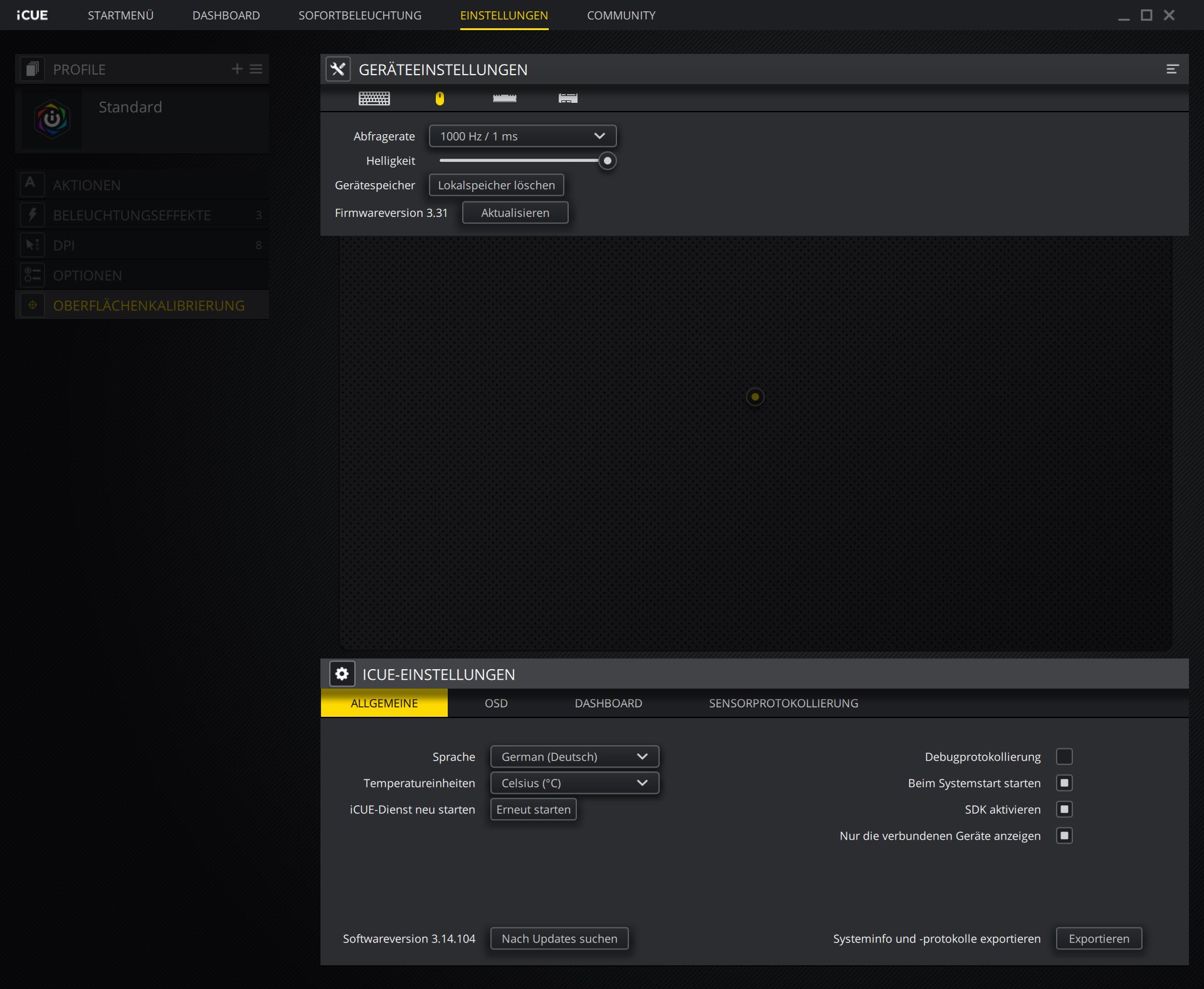The width and height of the screenshot is (1204, 989).
Task: Select the motherboard device icon
Action: click(x=568, y=98)
